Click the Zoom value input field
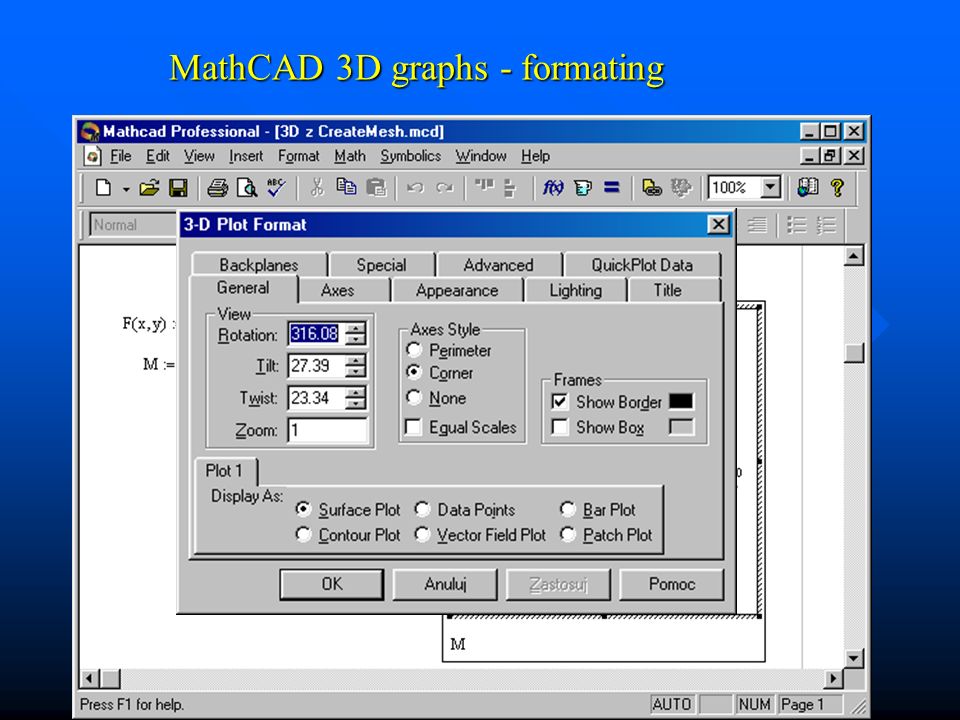The height and width of the screenshot is (720, 960). pyautogui.click(x=328, y=430)
